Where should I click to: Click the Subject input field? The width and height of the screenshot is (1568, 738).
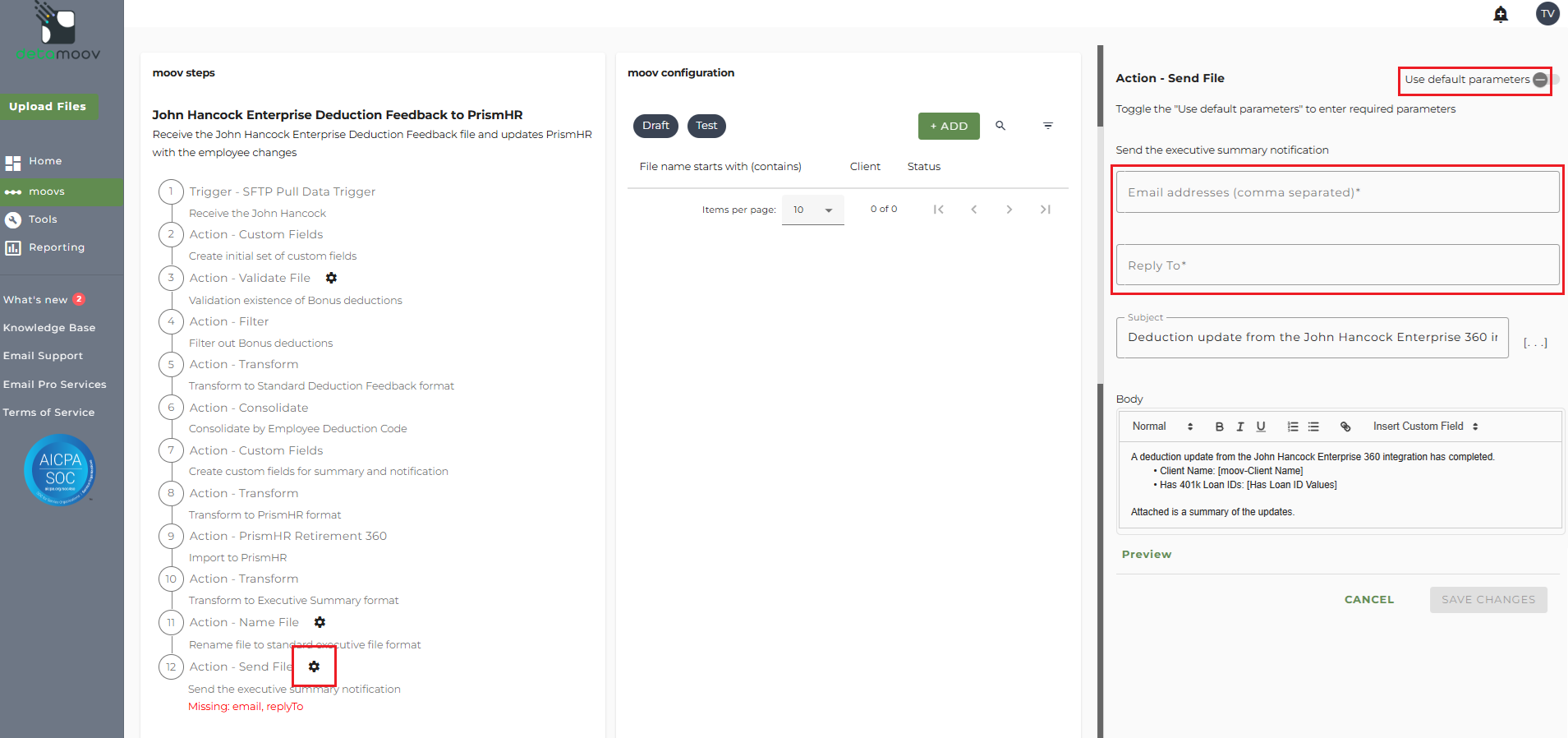(1312, 338)
